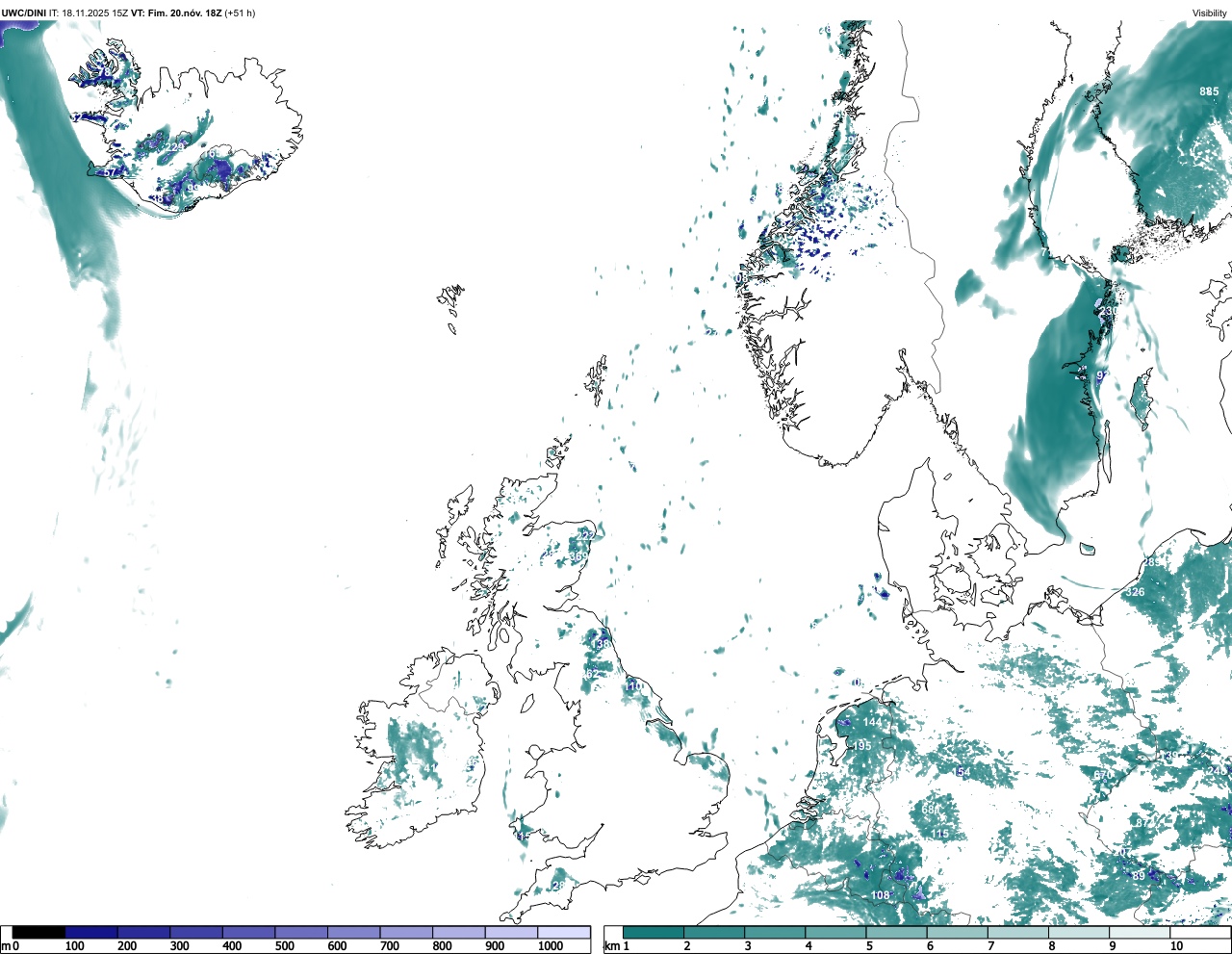Screen dimensions: 1232x954
Task: Click the 3–4 km legend swatch
Action: (775, 932)
